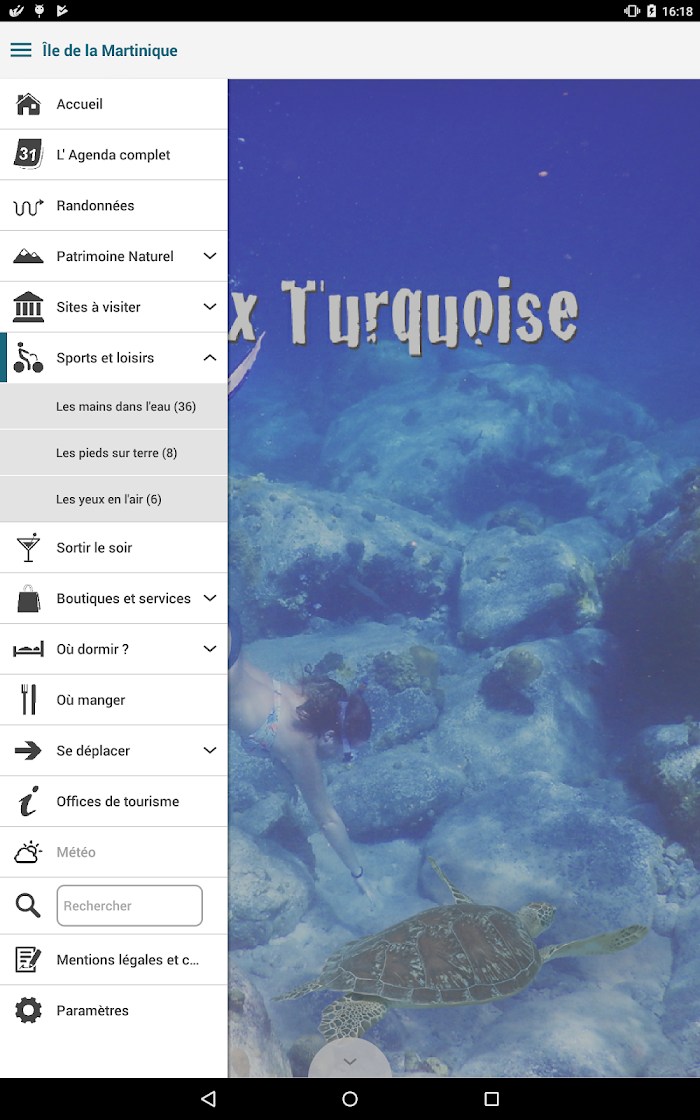
Task: Select Sortir le soir
Action: [x=114, y=548]
